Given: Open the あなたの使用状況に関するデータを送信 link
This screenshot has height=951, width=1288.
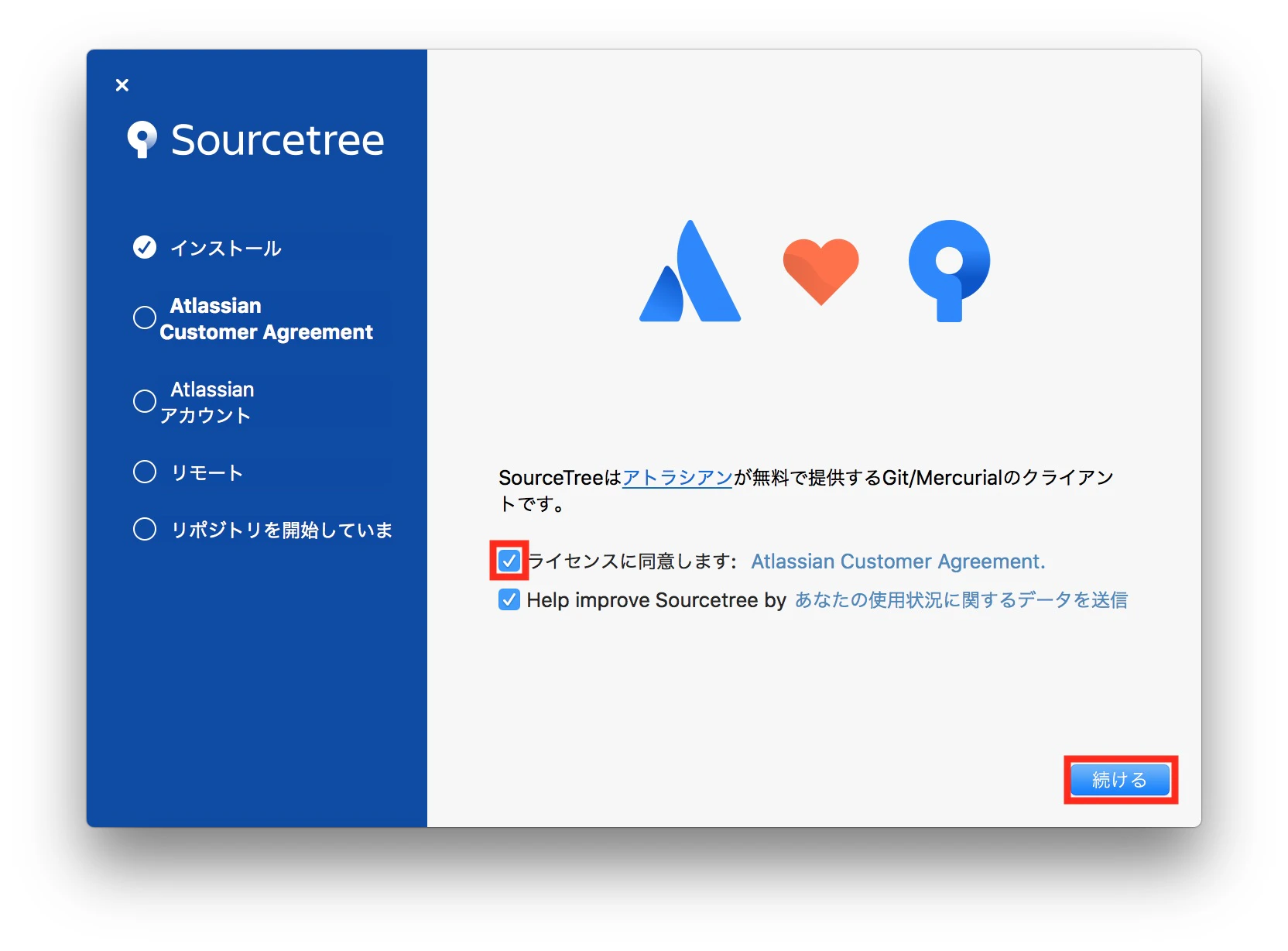Looking at the screenshot, I should pyautogui.click(x=961, y=600).
